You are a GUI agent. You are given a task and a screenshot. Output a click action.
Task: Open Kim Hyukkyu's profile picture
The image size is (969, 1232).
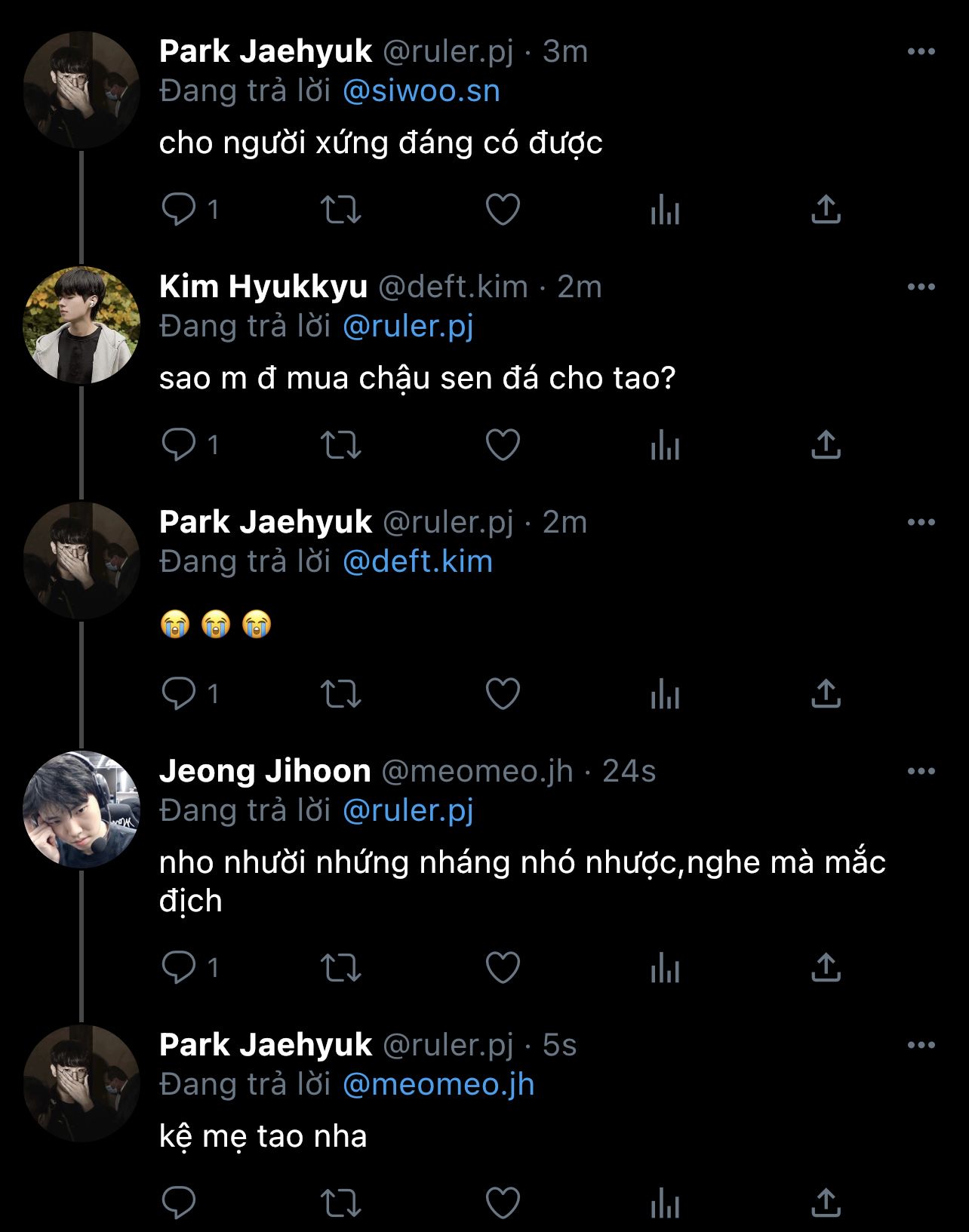(82, 325)
